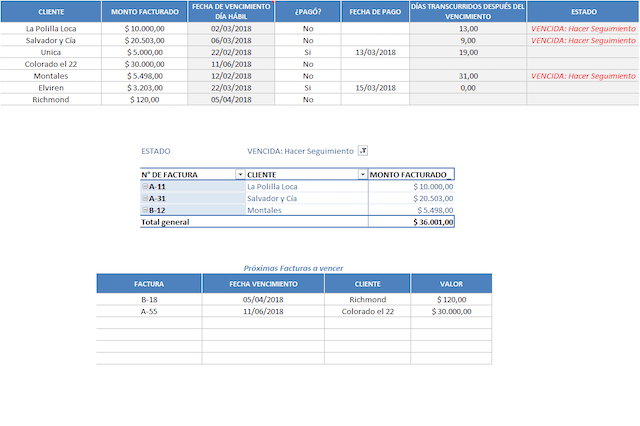Click VENCIDA status in Montales row

pyautogui.click(x=583, y=76)
